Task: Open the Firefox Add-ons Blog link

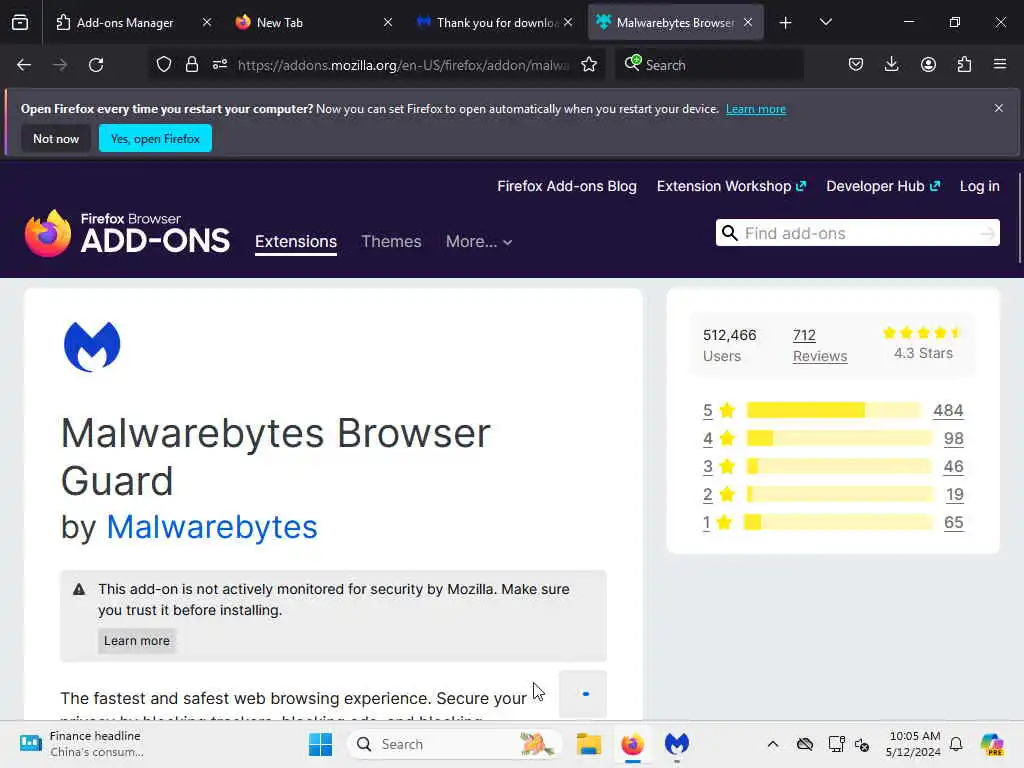Action: (567, 186)
